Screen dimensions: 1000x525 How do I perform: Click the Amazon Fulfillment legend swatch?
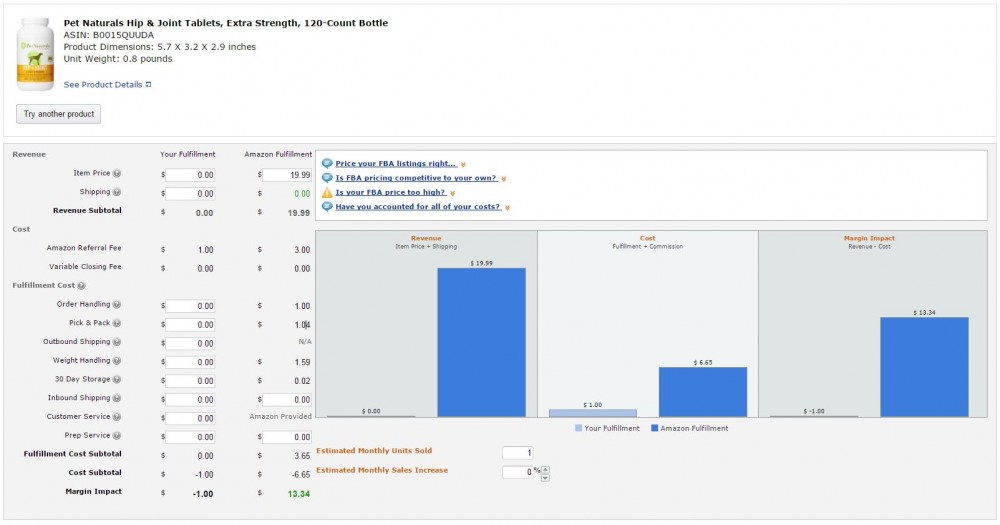(654, 429)
